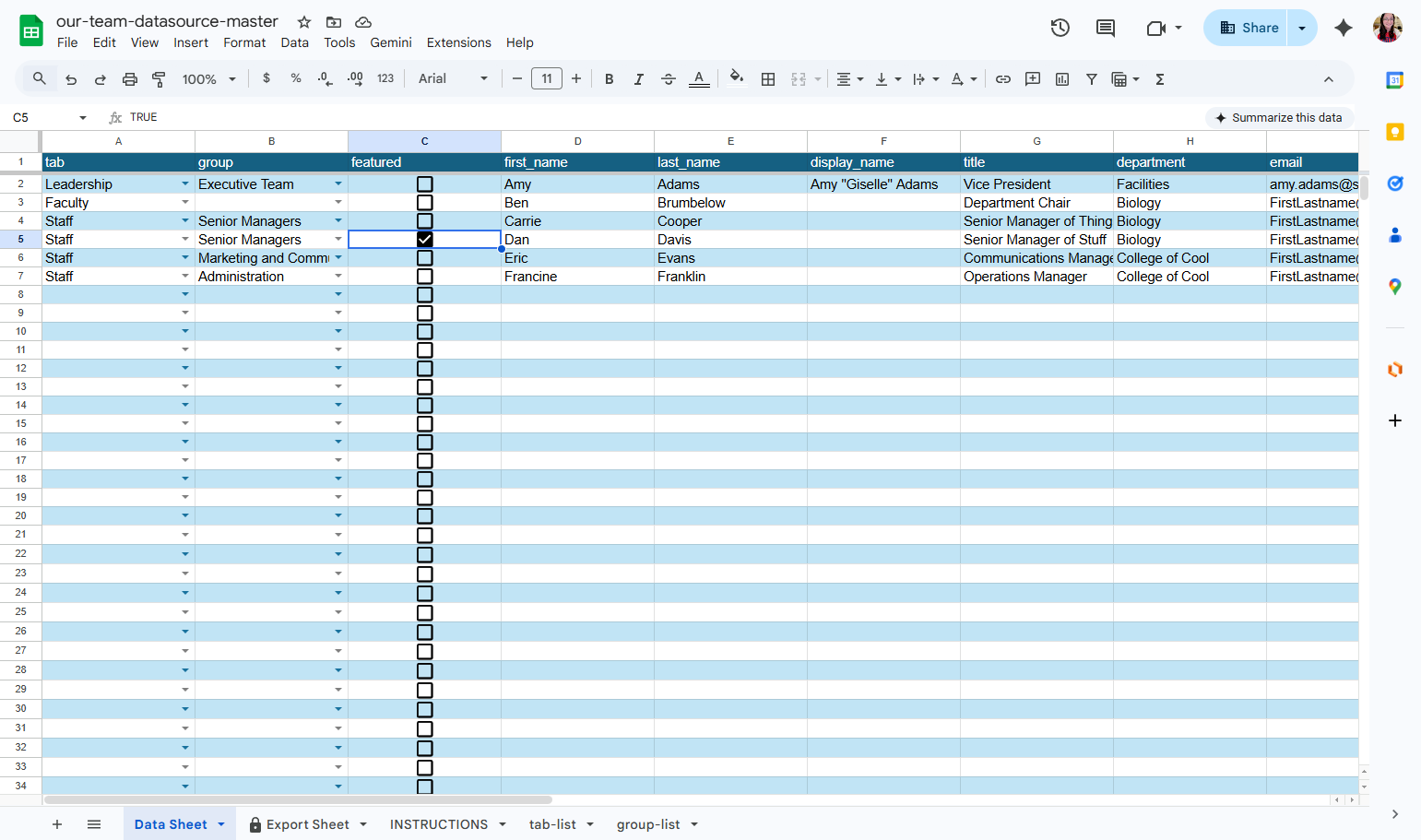Insert link using chain icon
The image size is (1421, 840).
click(x=1003, y=79)
